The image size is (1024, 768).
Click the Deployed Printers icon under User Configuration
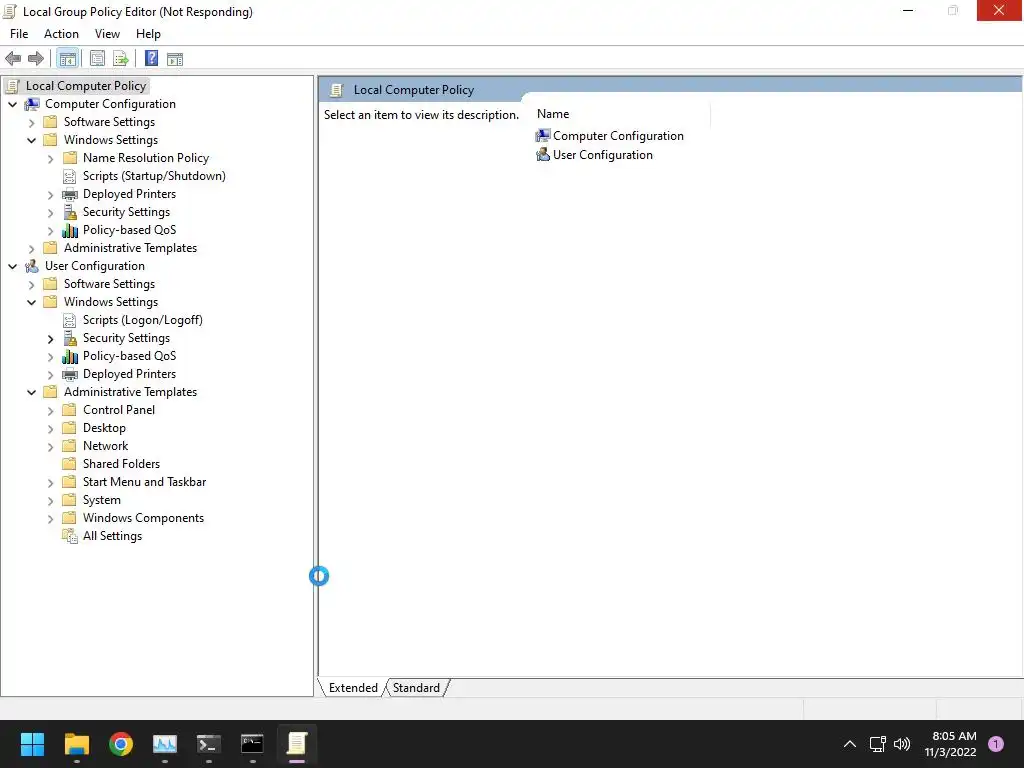pos(69,374)
